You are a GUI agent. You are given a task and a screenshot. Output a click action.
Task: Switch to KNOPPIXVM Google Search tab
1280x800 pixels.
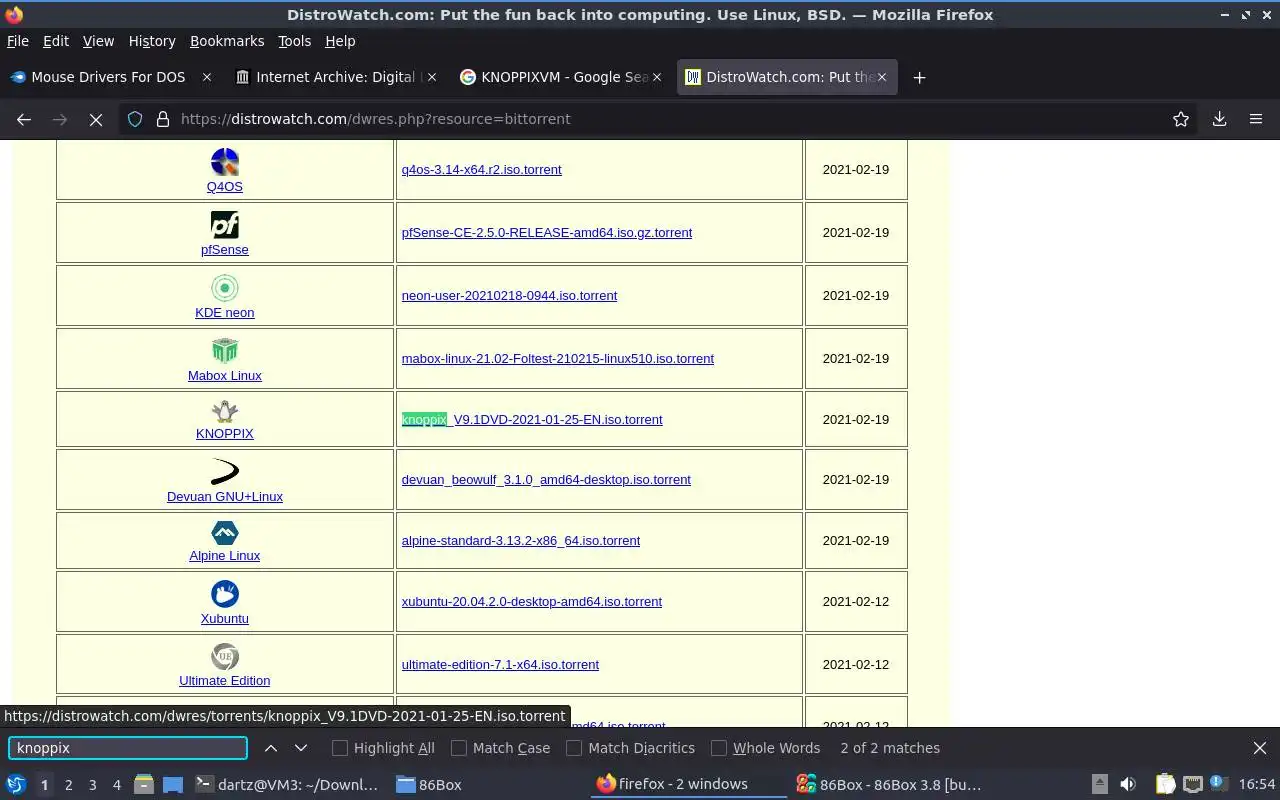pyautogui.click(x=561, y=77)
